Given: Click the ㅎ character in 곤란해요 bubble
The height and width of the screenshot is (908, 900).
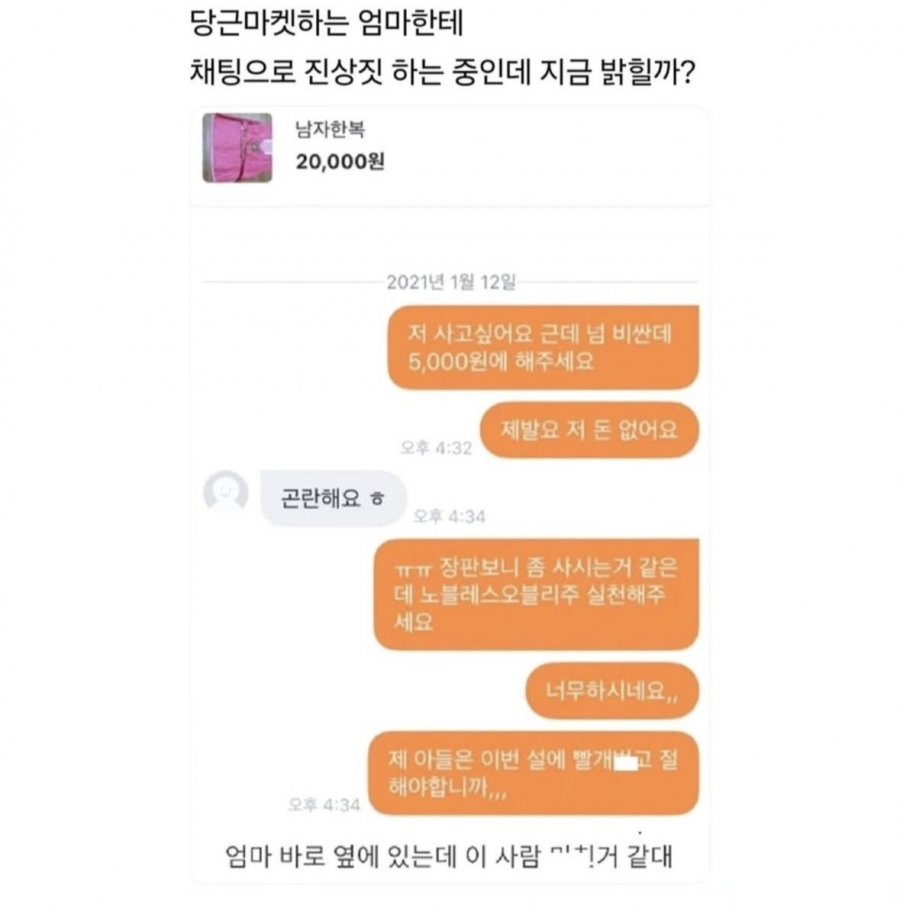Looking at the screenshot, I should click(377, 498).
